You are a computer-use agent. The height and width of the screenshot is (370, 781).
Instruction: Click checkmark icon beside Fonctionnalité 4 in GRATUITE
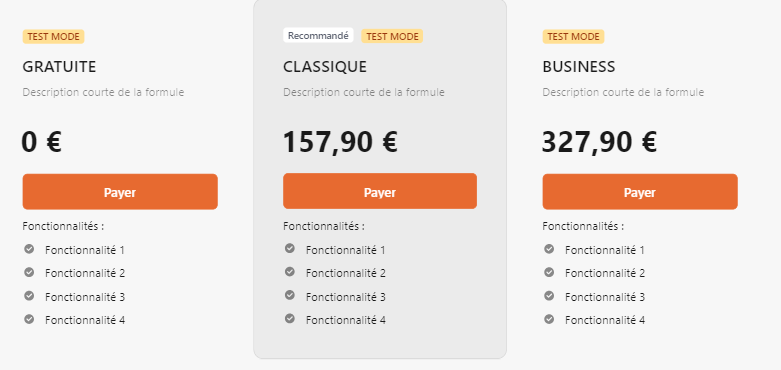click(x=29, y=319)
